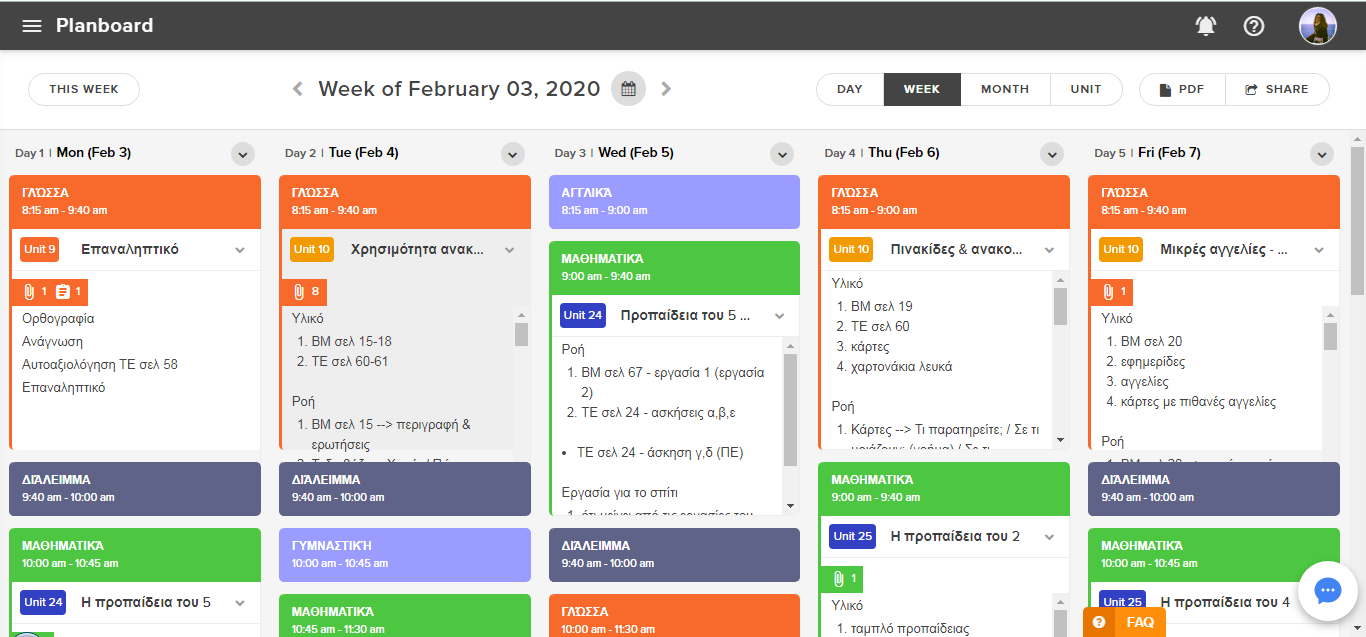Open the notifications bell

point(1206,26)
